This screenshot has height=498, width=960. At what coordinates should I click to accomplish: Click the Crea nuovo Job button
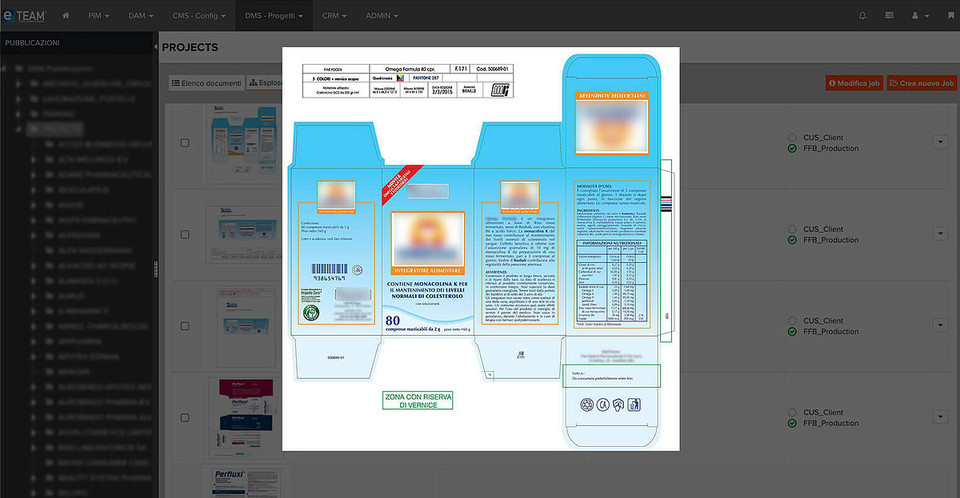pos(921,84)
